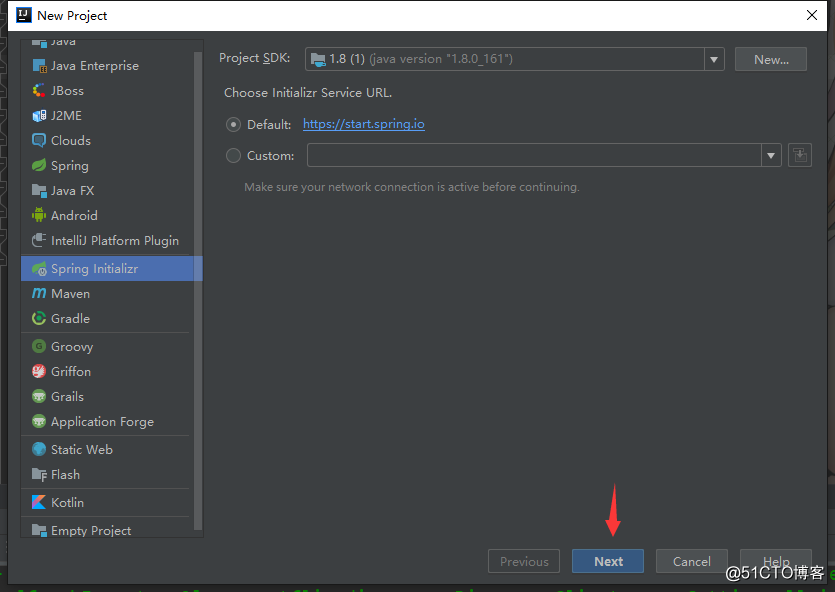Select the IntelliJ Platform Plugin label
The width and height of the screenshot is (835, 592).
(115, 241)
